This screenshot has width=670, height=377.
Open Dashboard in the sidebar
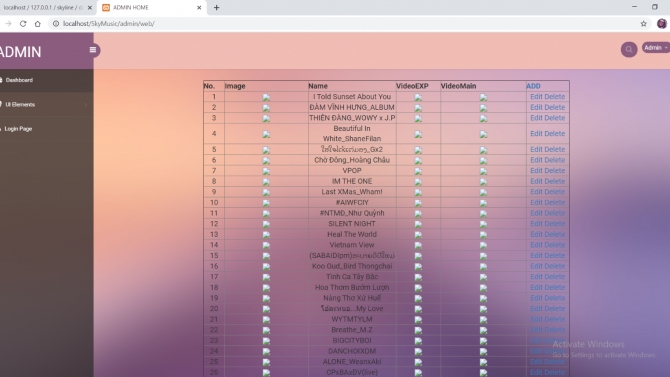click(19, 80)
